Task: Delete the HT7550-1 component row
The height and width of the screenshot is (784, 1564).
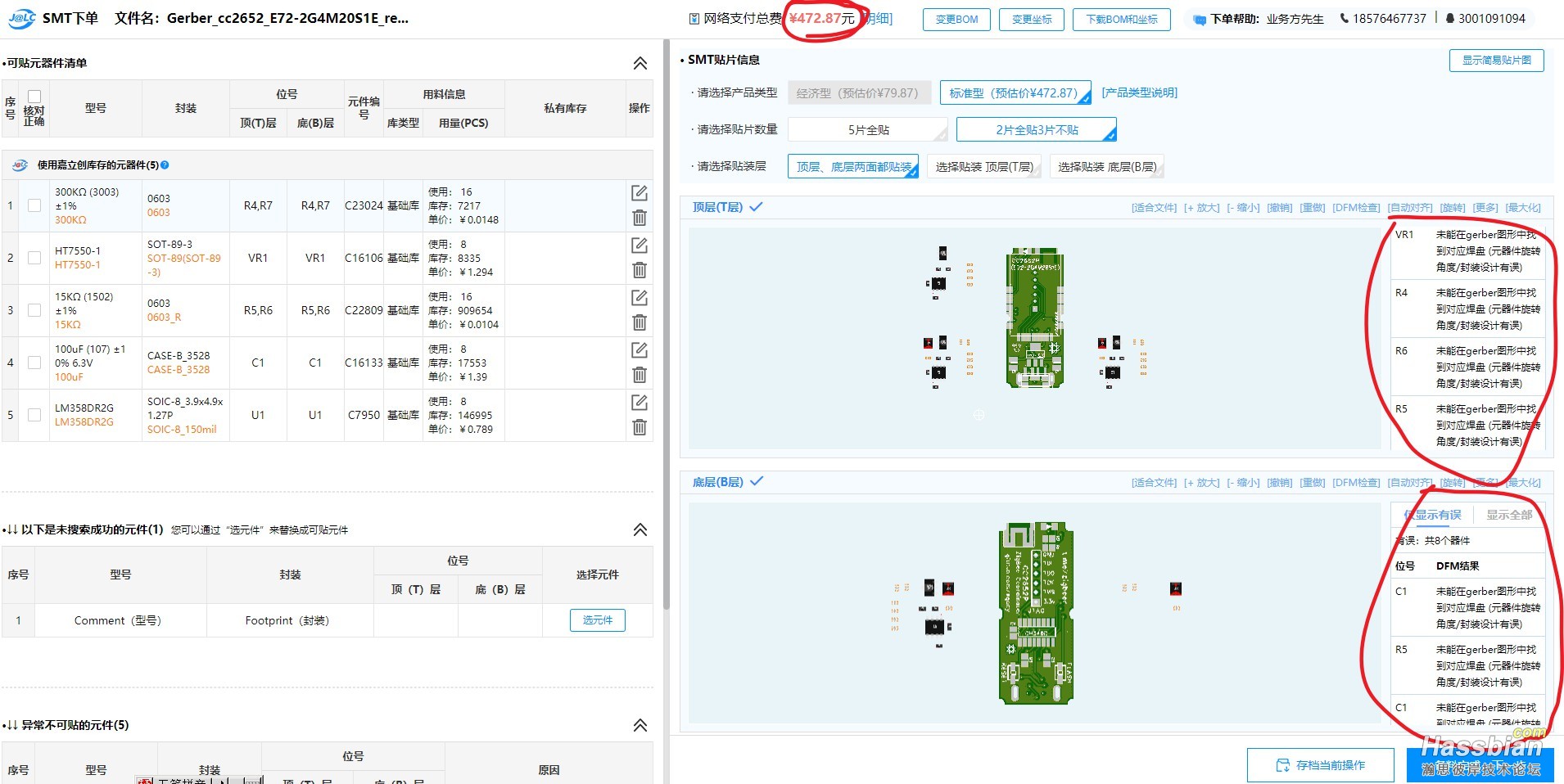Action: (640, 270)
